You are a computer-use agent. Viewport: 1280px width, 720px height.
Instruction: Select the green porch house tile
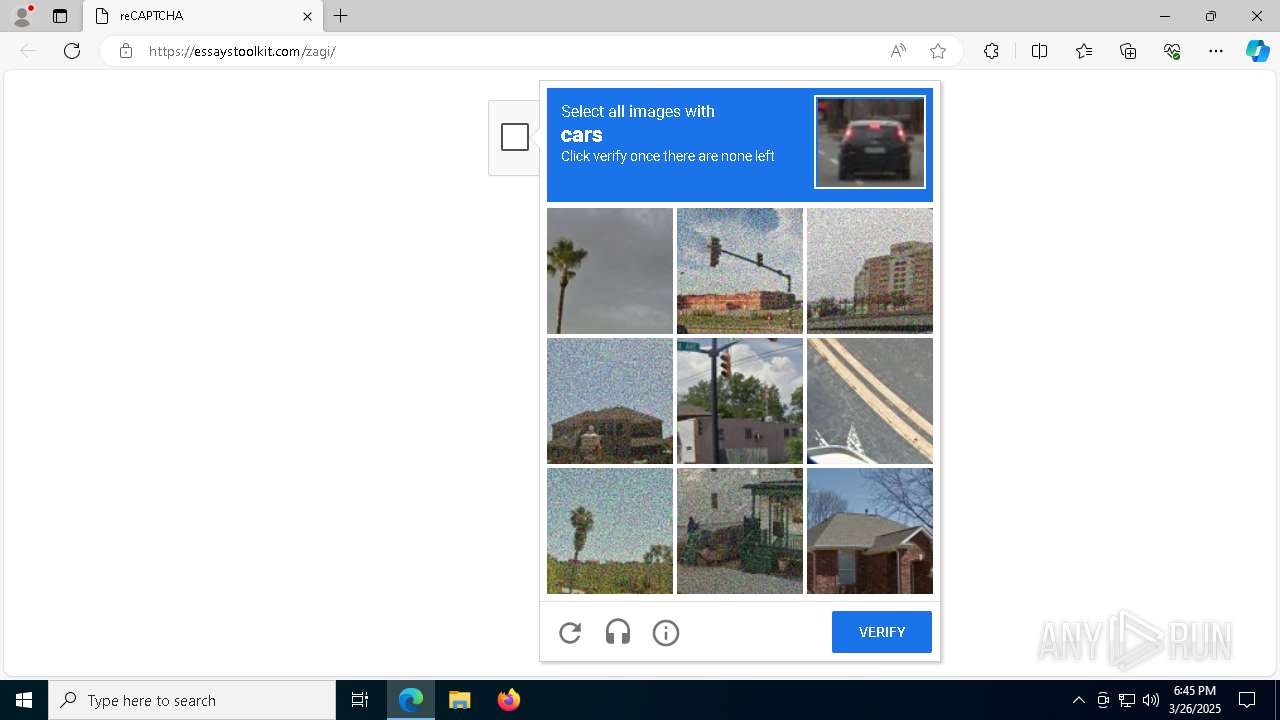click(x=740, y=531)
